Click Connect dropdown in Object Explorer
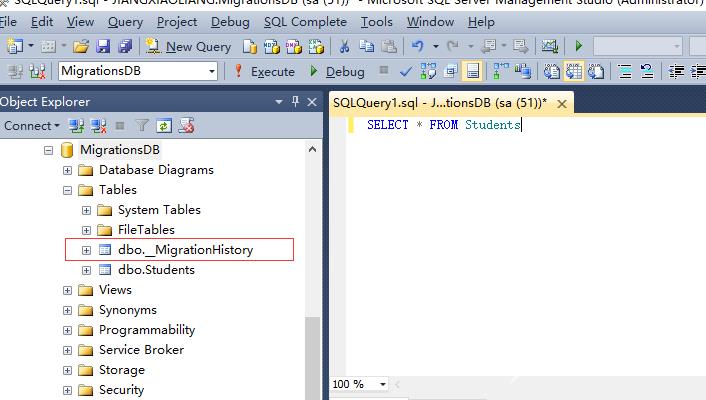Viewport: 706px width, 400px height. click(x=32, y=126)
